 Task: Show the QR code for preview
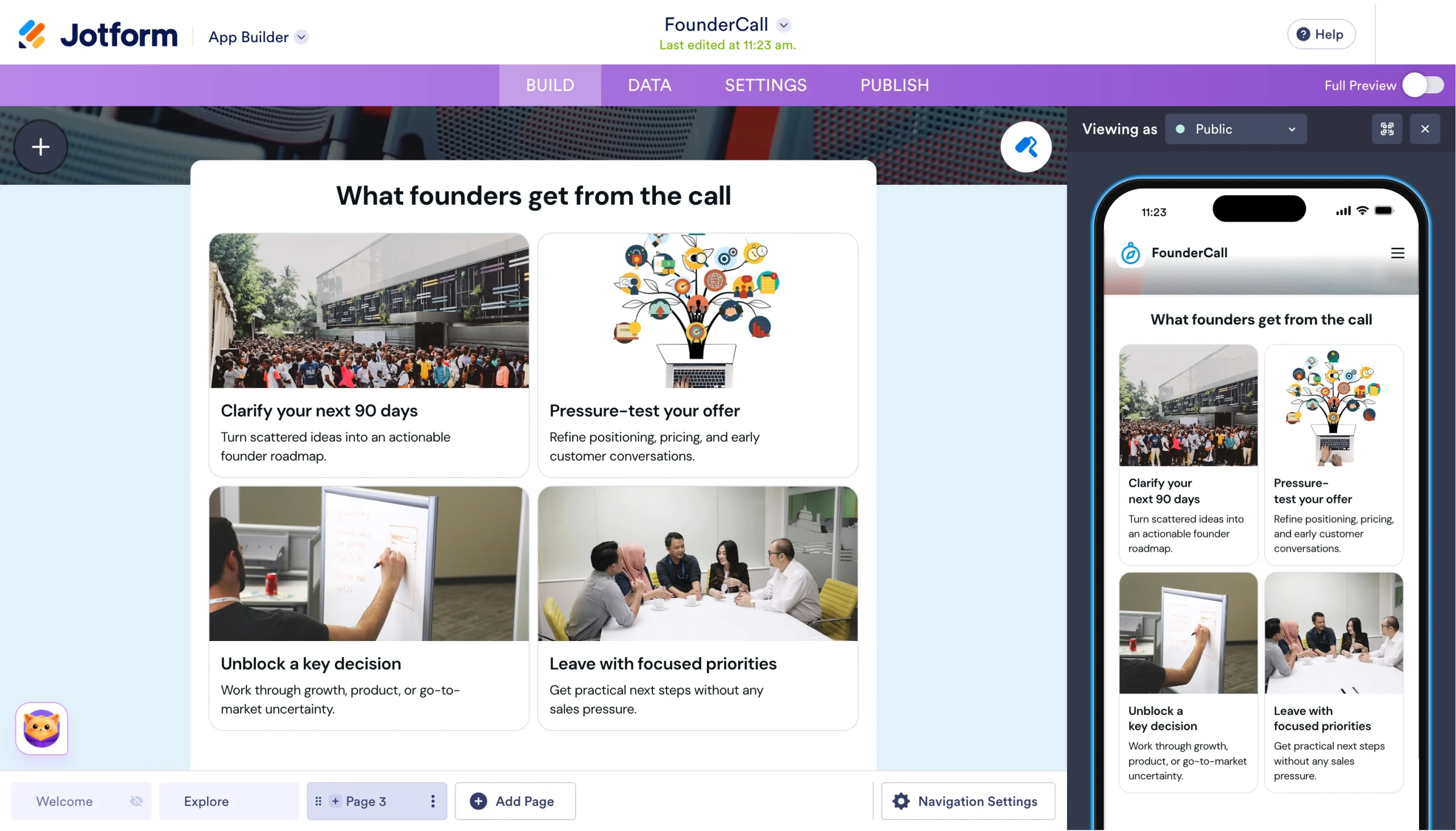1387,129
